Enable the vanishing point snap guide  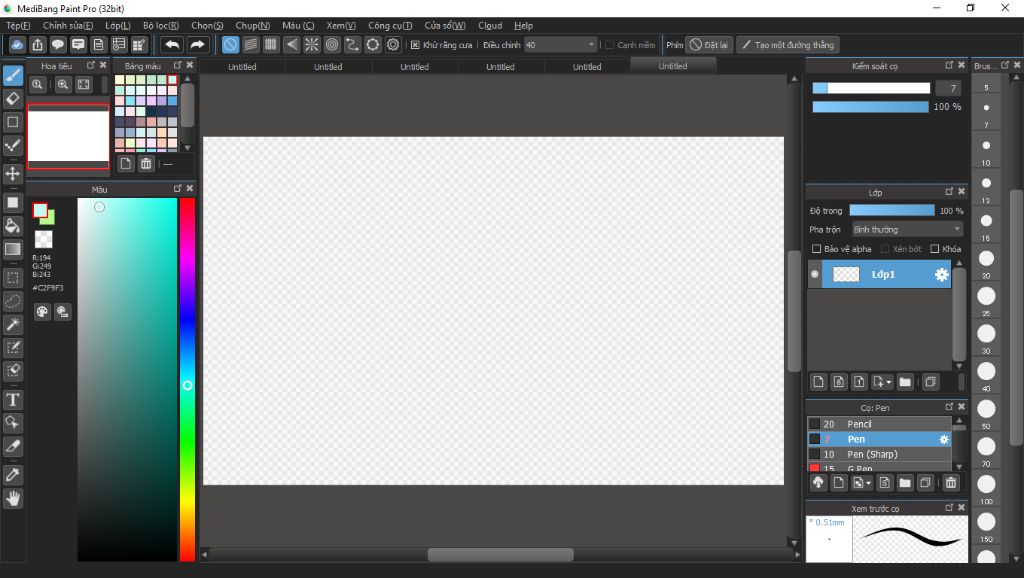pyautogui.click(x=291, y=45)
